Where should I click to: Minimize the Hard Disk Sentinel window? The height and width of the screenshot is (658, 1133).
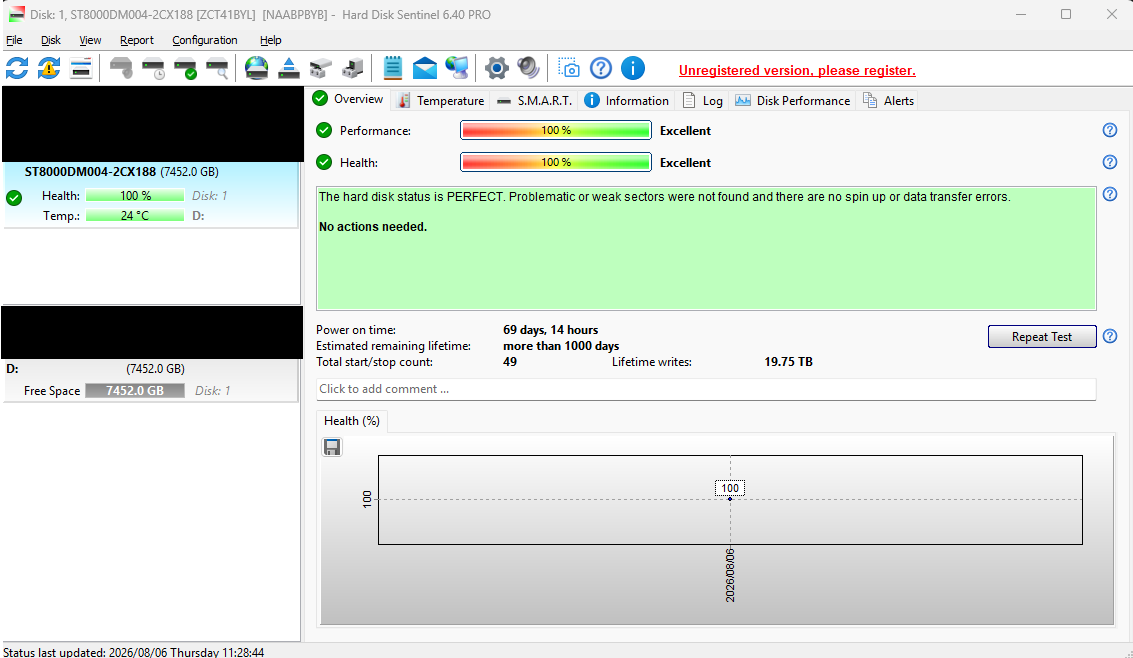[x=1021, y=14]
